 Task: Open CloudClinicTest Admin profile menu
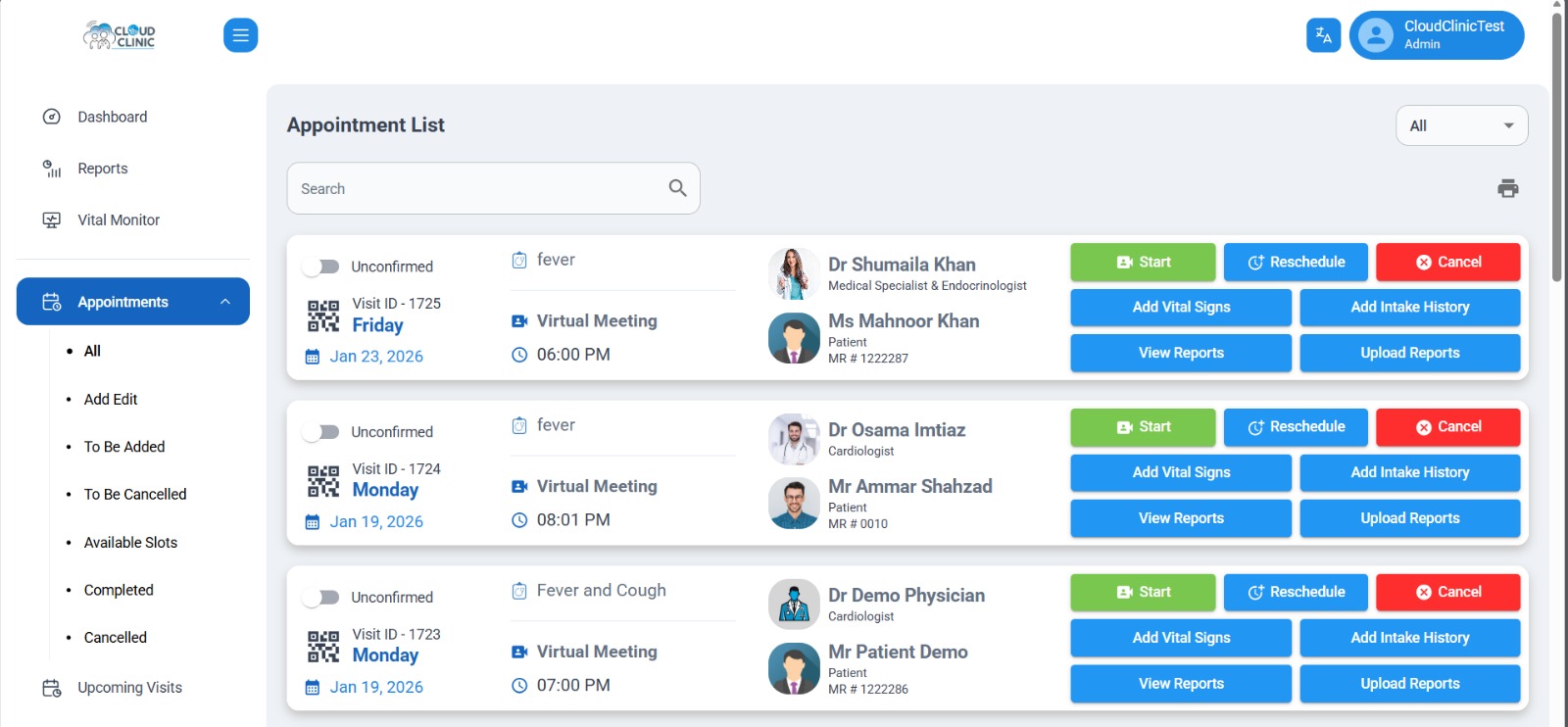point(1436,35)
